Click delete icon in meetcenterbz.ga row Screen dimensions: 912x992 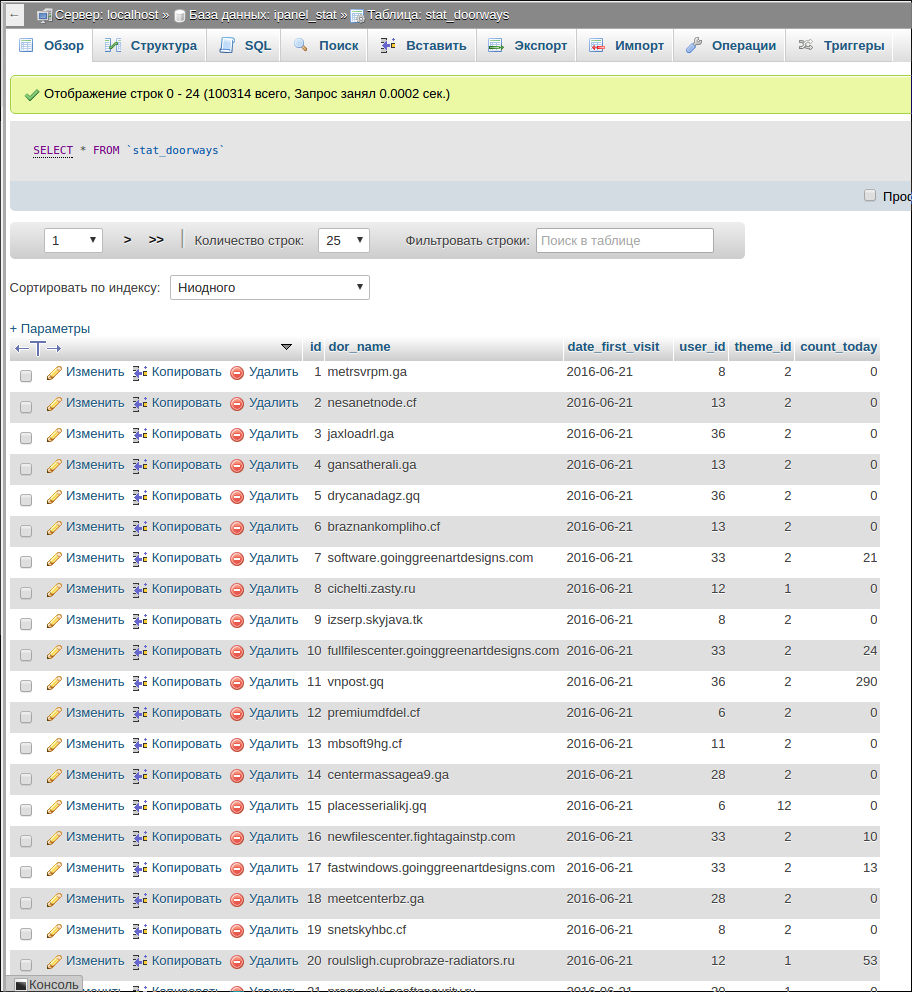click(237, 900)
